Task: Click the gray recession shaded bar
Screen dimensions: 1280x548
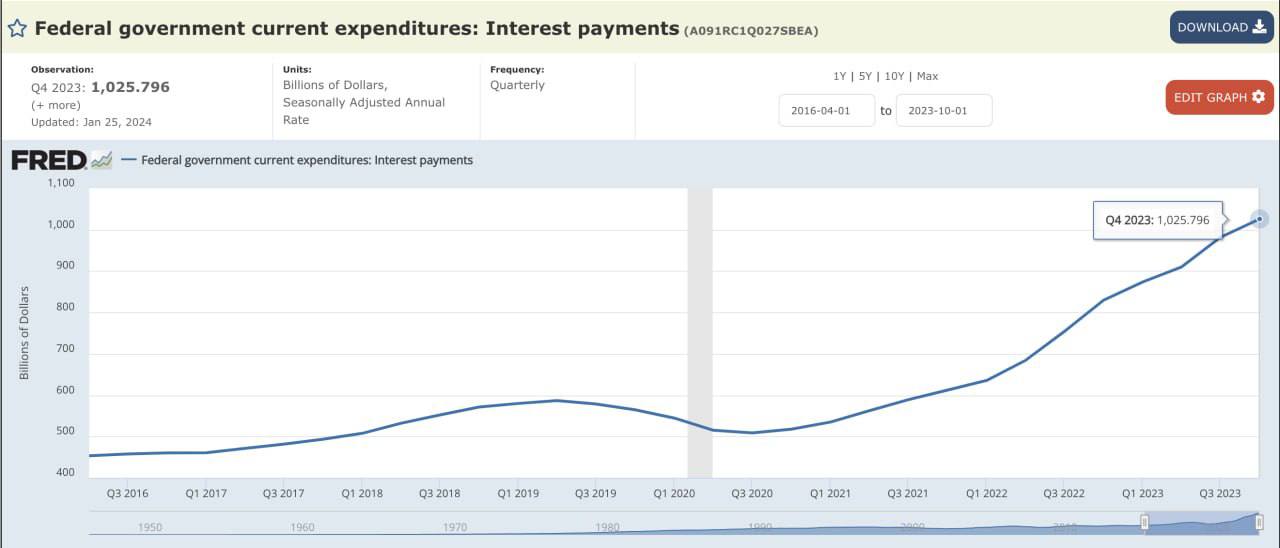Action: click(700, 332)
